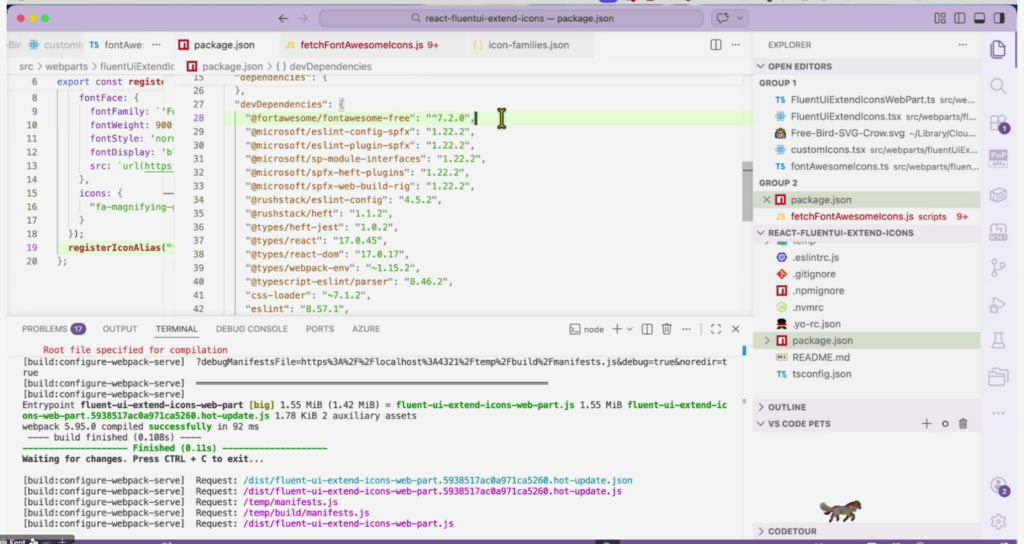Open Source Control view in activity bar

[997, 267]
